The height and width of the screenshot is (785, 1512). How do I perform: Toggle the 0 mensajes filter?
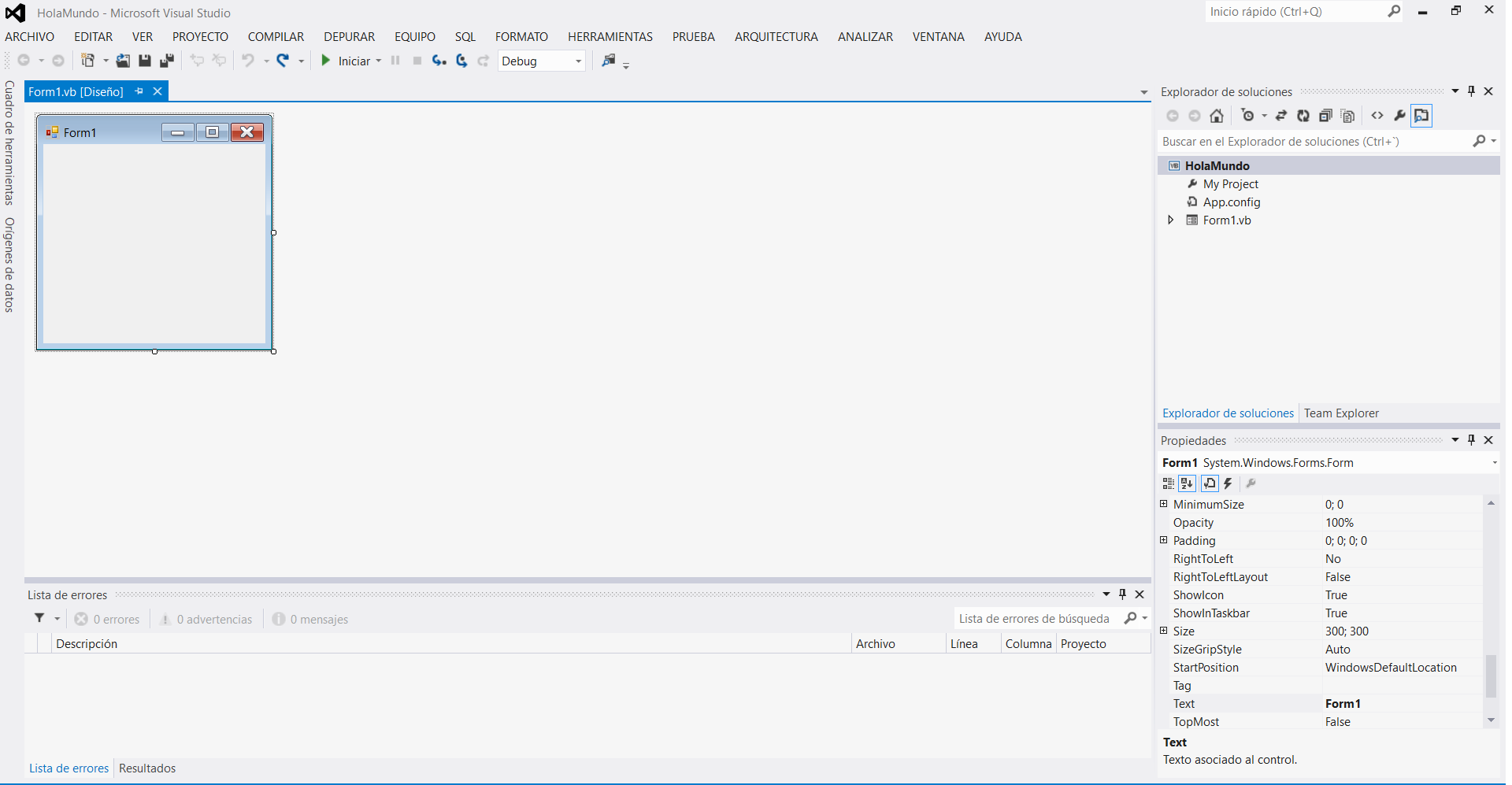pyautogui.click(x=310, y=620)
